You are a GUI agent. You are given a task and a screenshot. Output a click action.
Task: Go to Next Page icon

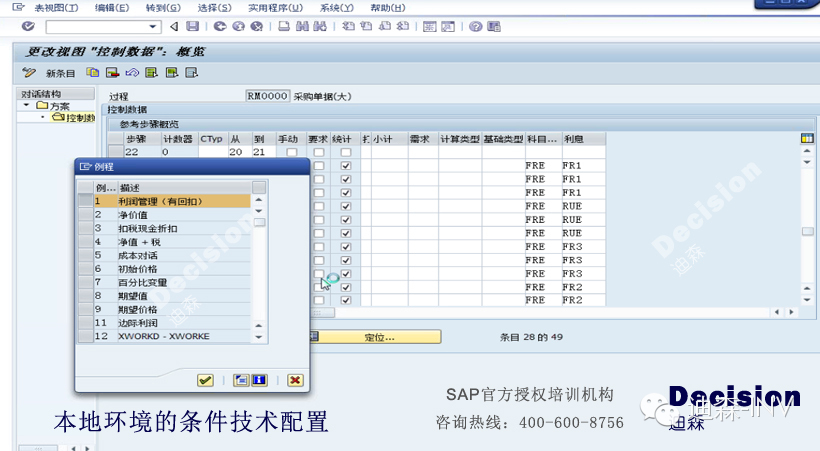click(x=385, y=26)
